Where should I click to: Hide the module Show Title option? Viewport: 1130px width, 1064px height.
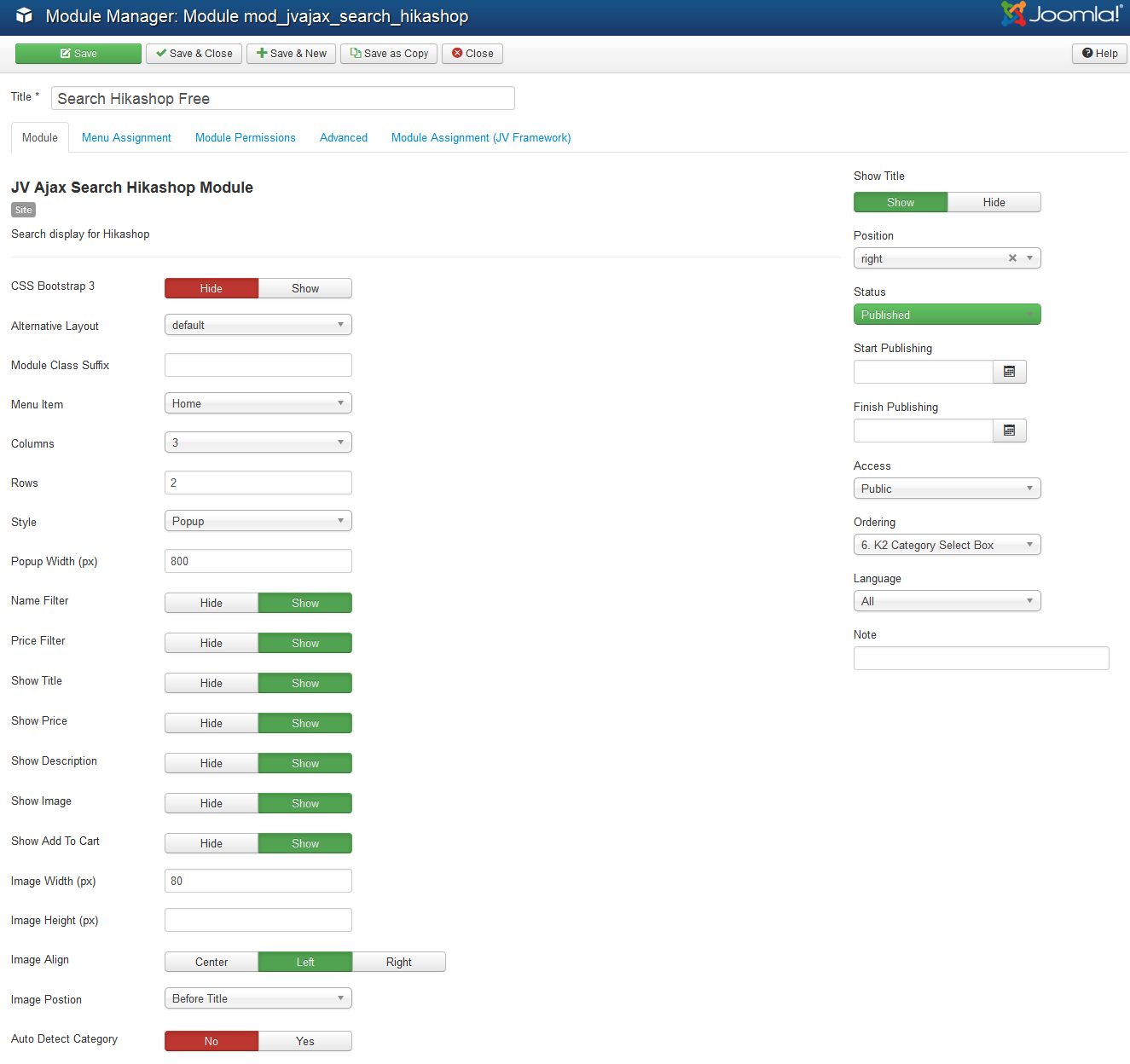click(x=212, y=683)
